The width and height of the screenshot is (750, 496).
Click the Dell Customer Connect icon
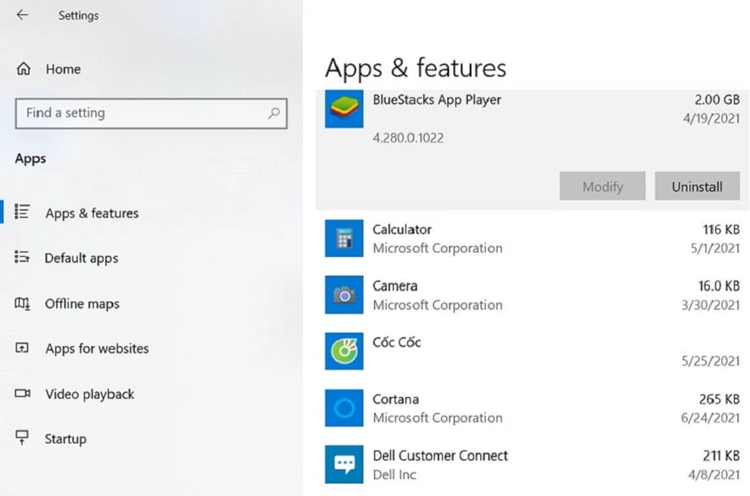coord(344,464)
